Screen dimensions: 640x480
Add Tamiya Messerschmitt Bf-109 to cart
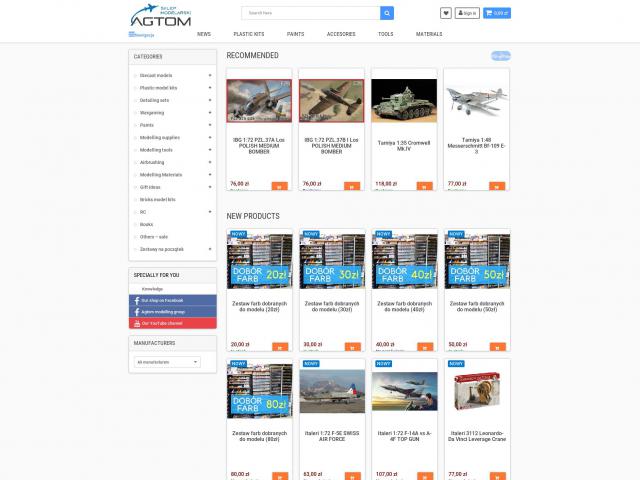point(497,187)
